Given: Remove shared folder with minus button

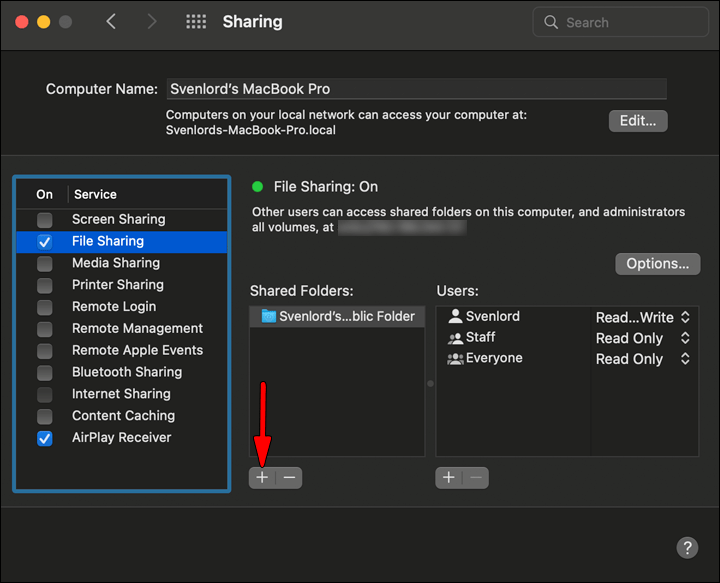Looking at the screenshot, I should click(289, 478).
